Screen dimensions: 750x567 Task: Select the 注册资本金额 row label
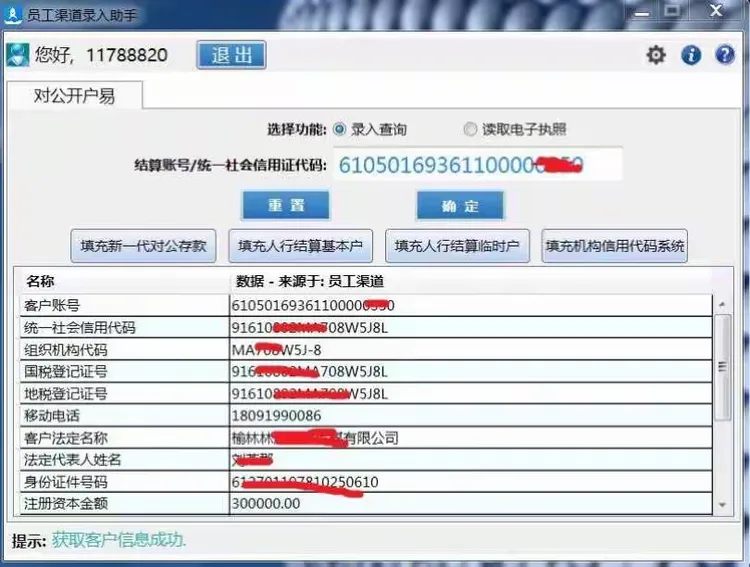(66, 503)
